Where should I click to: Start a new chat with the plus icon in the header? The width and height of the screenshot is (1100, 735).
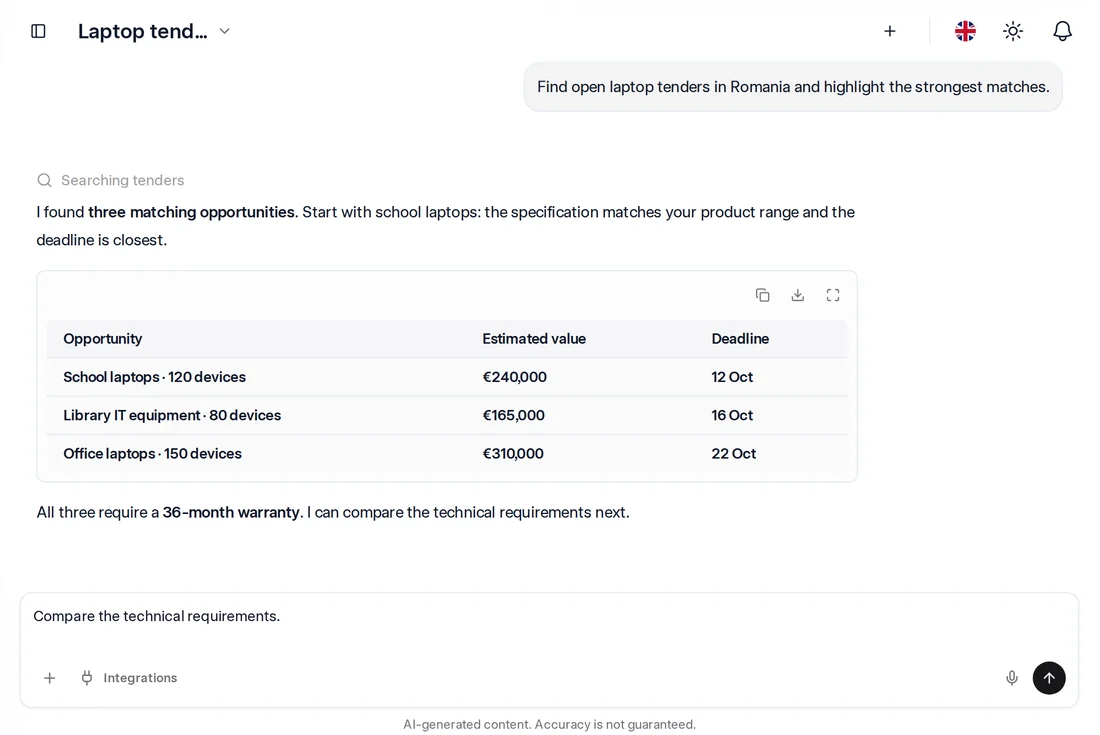[890, 31]
